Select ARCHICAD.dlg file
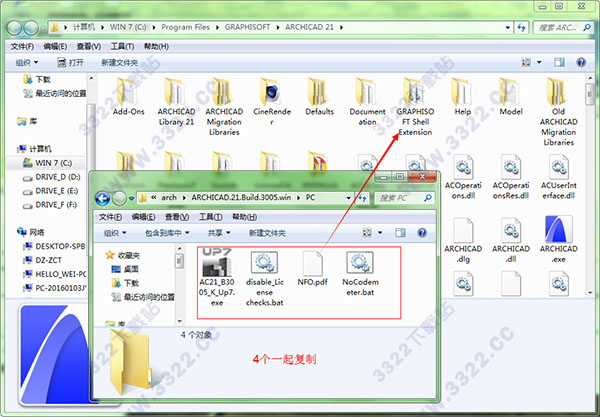This screenshot has width=600, height=417. [463, 240]
